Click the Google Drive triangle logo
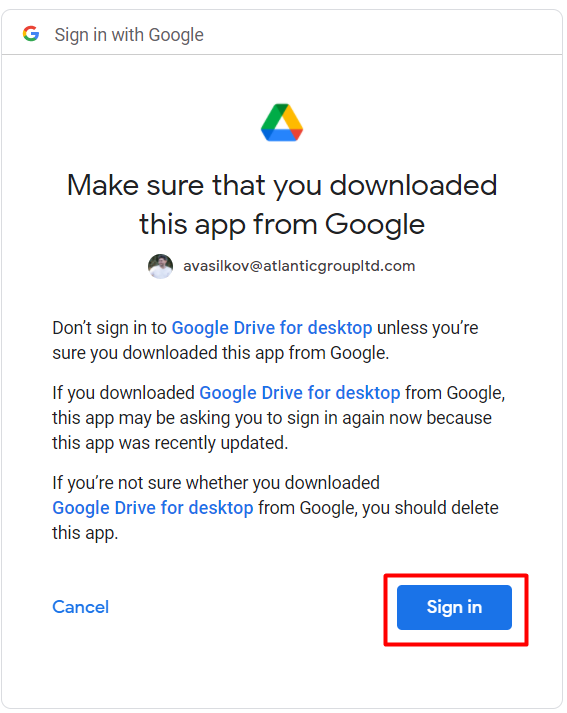 (282, 123)
